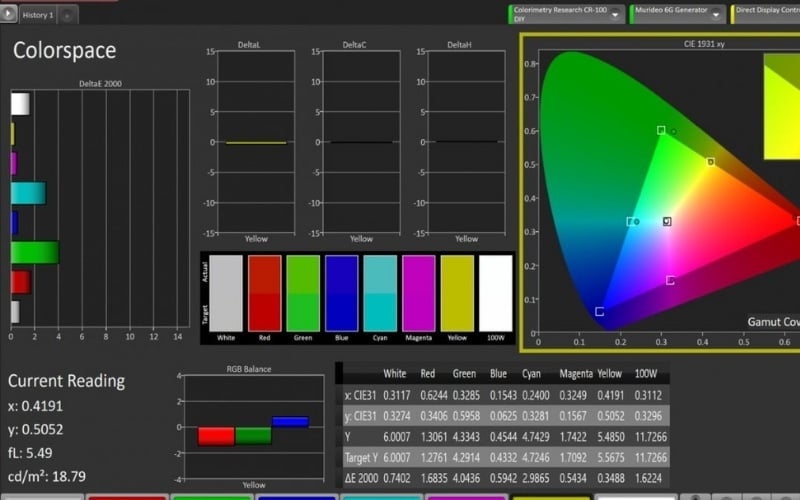Click the red bar in DeltaE 2000 chart

20,282
